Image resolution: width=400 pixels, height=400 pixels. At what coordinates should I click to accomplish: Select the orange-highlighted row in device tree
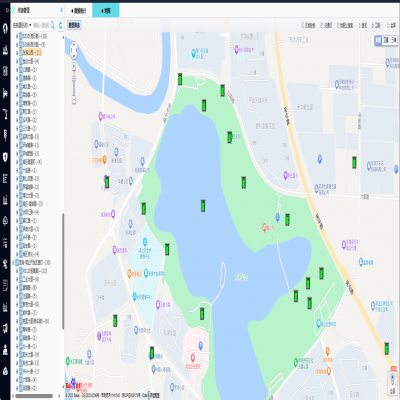point(30,53)
